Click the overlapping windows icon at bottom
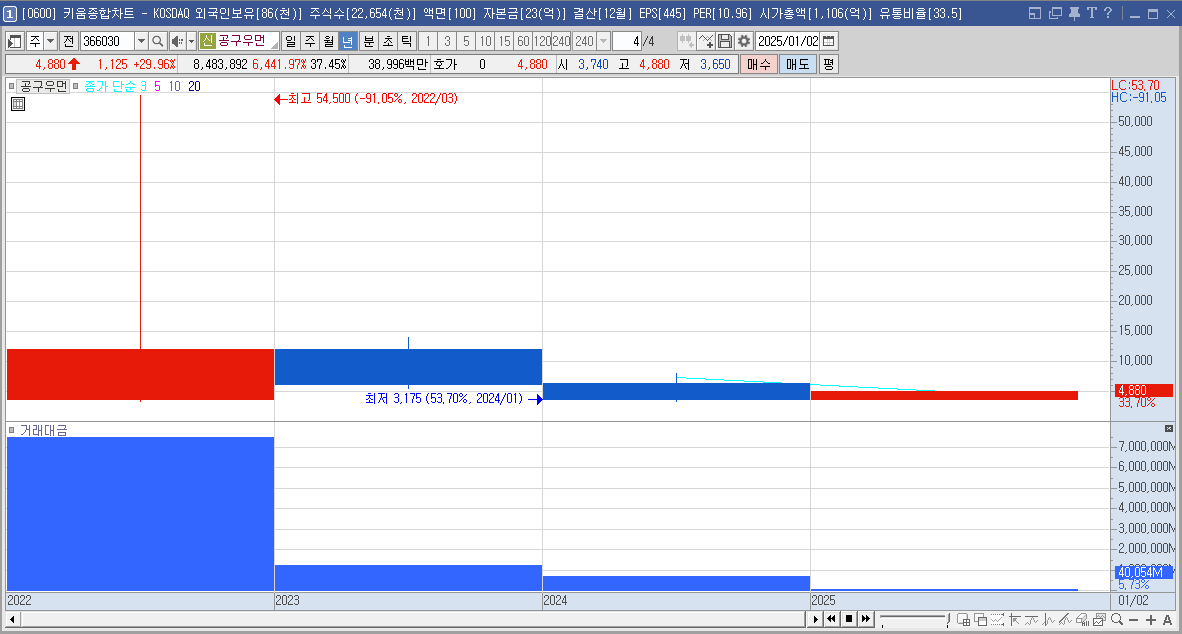Viewport: 1182px width, 634px height. [981, 620]
